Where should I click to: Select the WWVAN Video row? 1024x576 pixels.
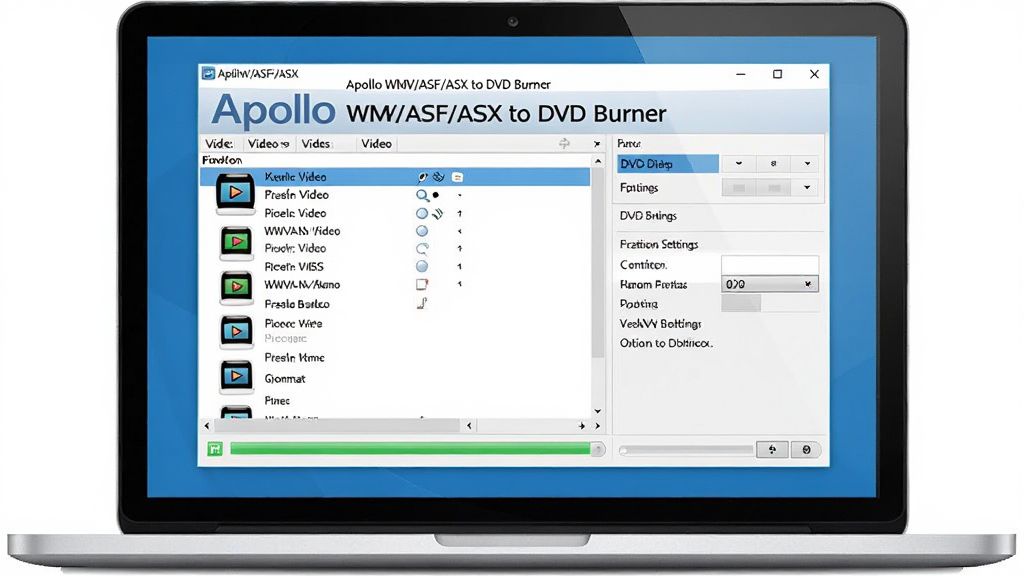[x=395, y=231]
